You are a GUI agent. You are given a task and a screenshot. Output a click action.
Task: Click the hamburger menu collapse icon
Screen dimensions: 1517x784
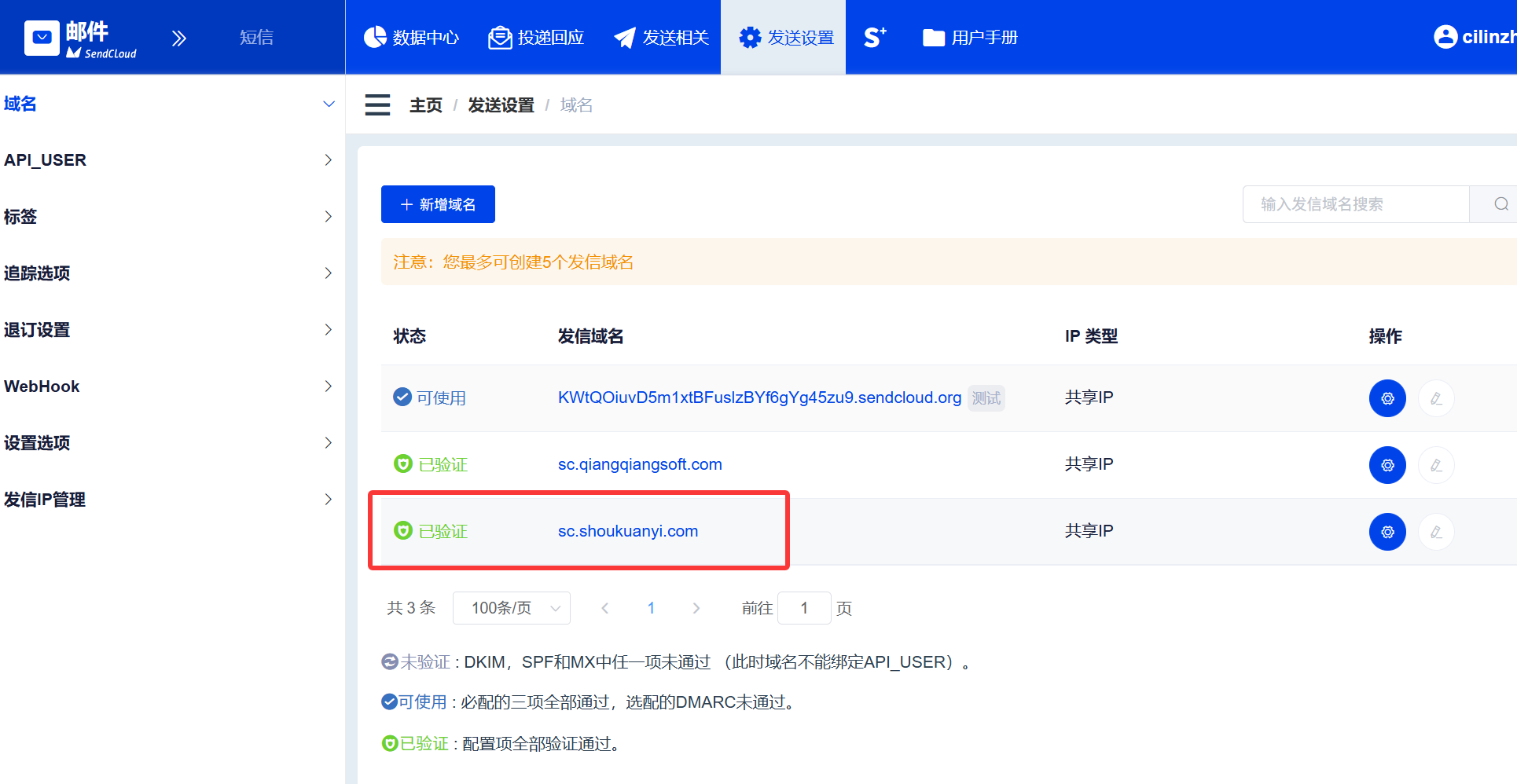[x=377, y=104]
